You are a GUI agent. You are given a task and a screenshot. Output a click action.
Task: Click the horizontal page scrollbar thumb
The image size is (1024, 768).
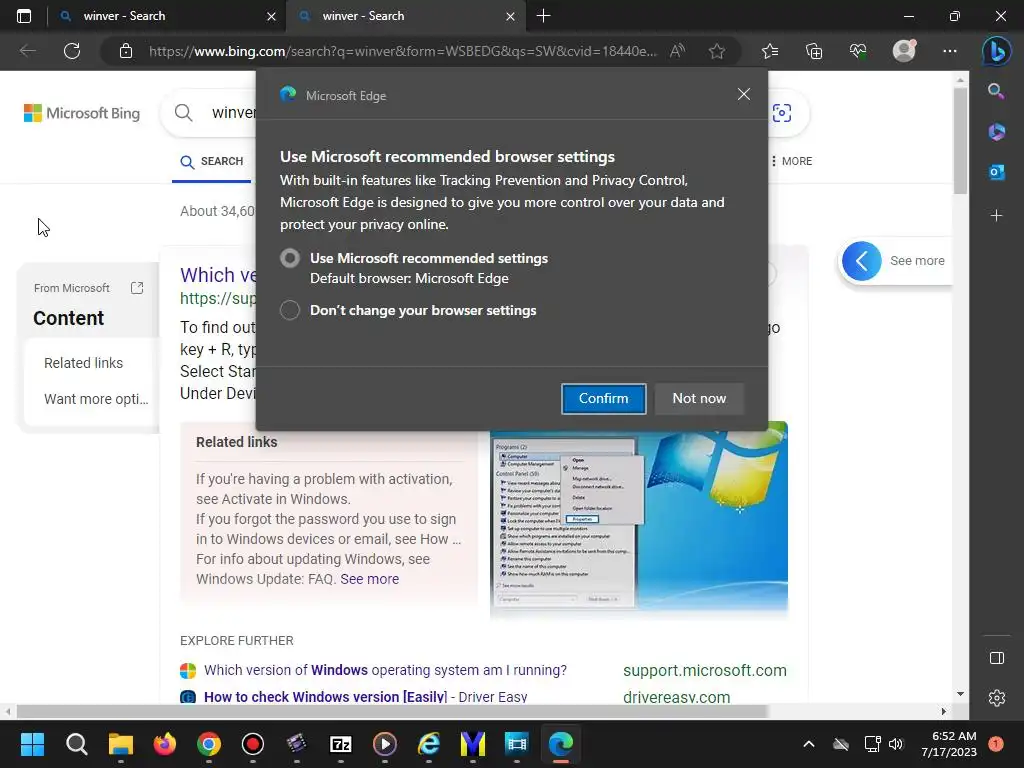(x=392, y=711)
